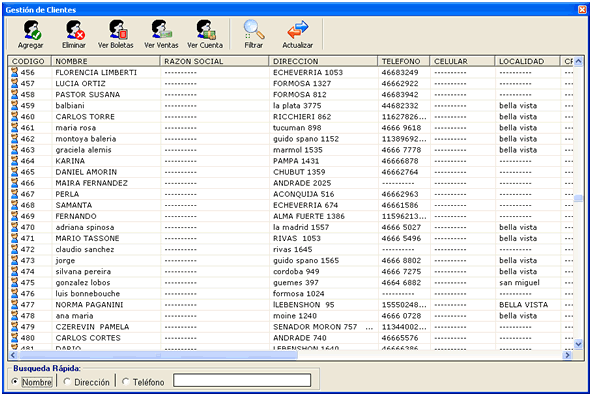Sort by TELEFONO column header
The height and width of the screenshot is (395, 592).
[404, 61]
